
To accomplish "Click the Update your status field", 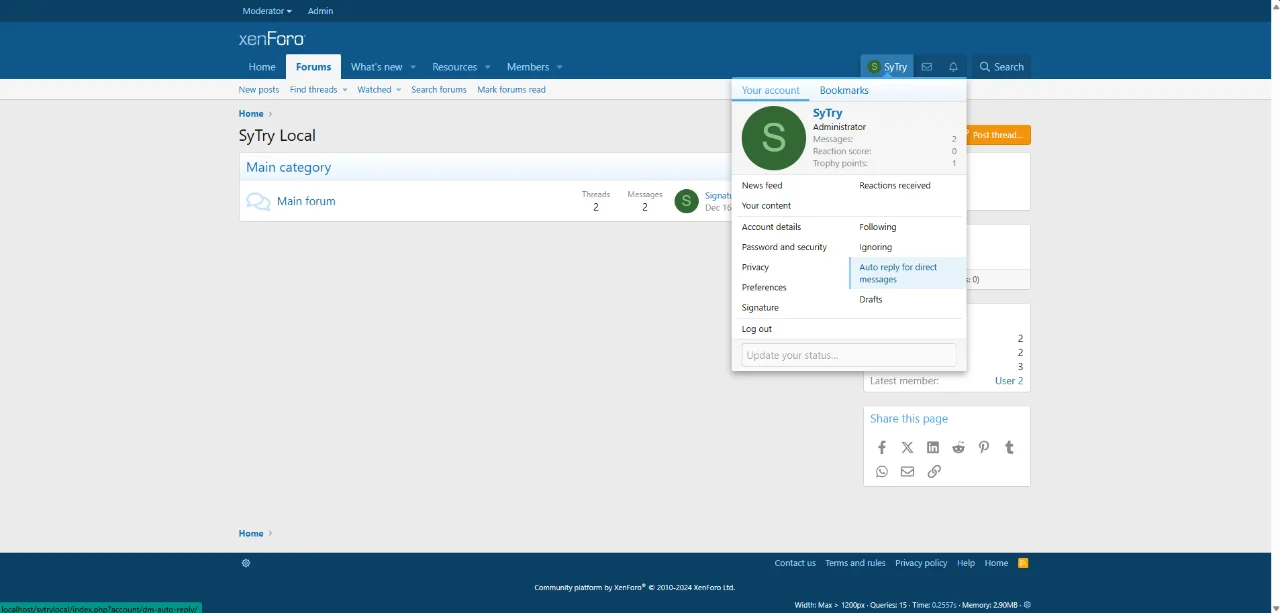I will (x=849, y=355).
